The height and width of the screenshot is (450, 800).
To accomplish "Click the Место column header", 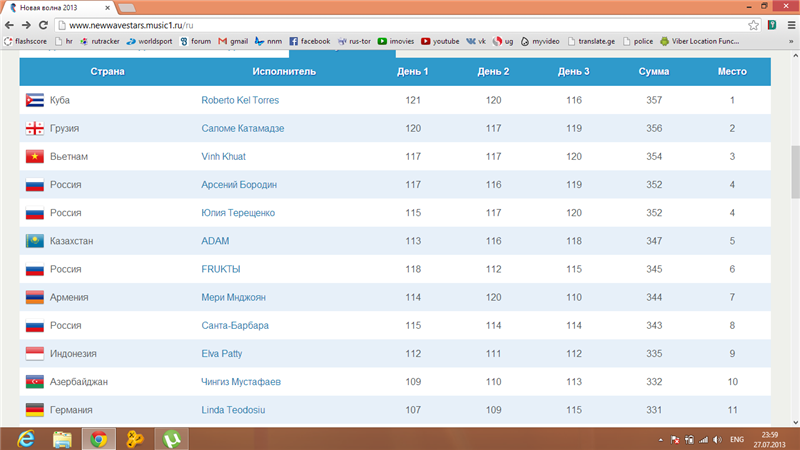I will pyautogui.click(x=732, y=71).
